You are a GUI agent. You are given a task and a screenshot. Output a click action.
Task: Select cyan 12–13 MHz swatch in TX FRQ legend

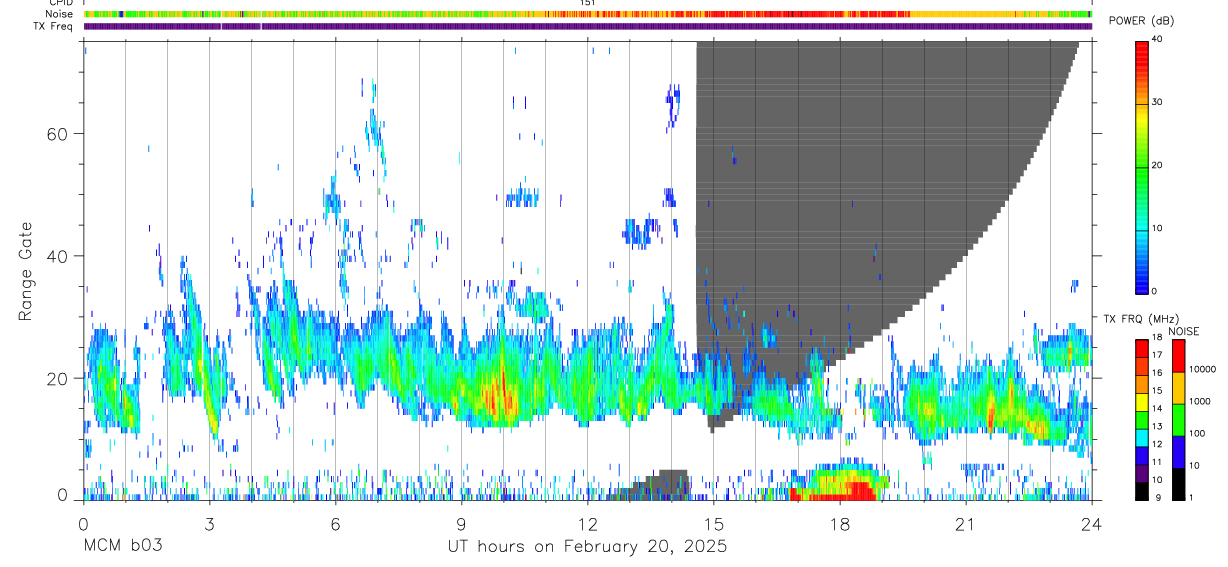[x=1141, y=437]
